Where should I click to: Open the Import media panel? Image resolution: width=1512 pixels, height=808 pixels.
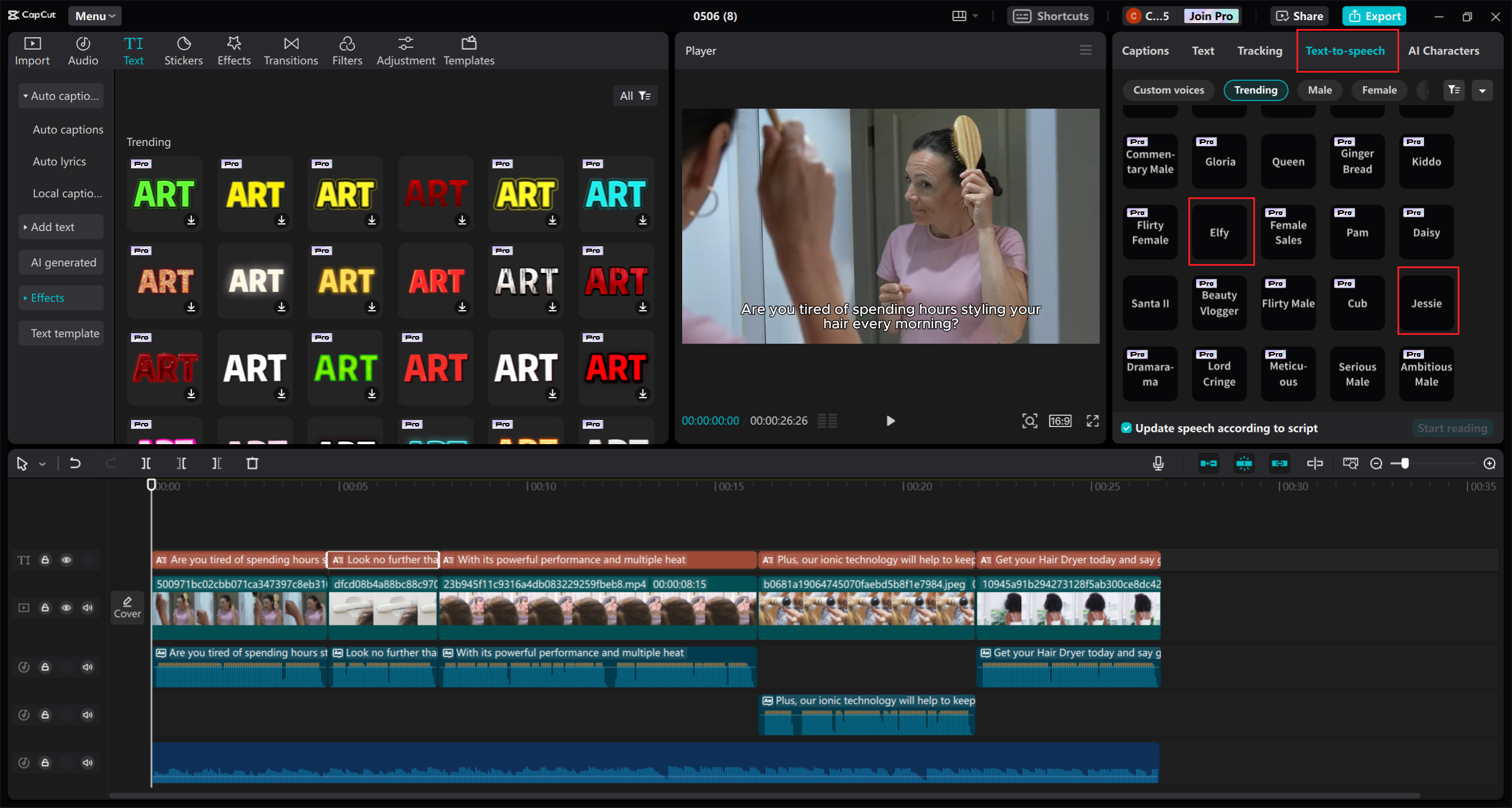32,51
